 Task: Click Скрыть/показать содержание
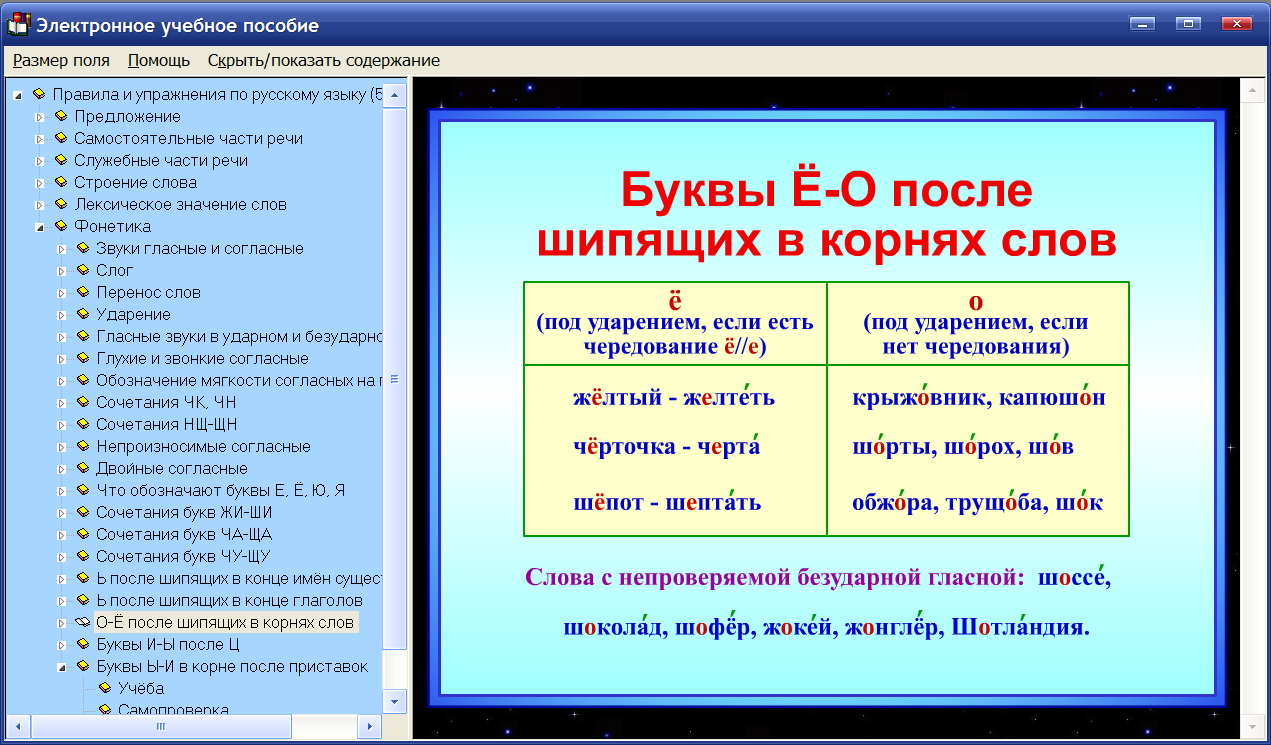click(322, 60)
